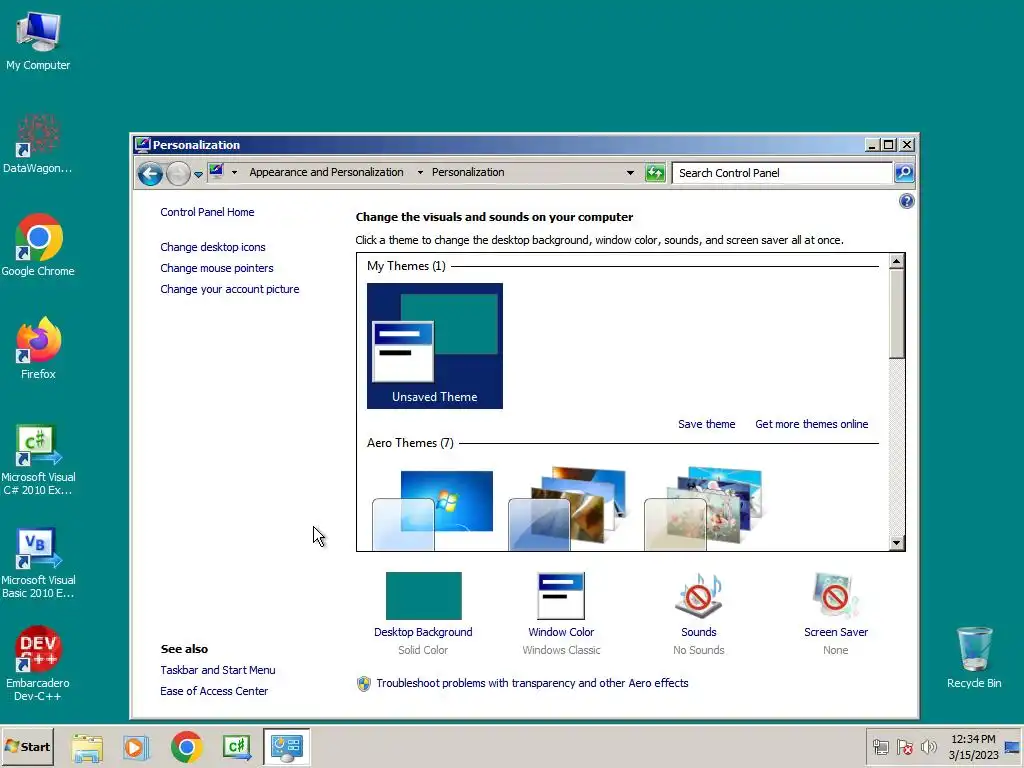Open the Start menu
Viewport: 1024px width, 768px height.
[x=27, y=747]
